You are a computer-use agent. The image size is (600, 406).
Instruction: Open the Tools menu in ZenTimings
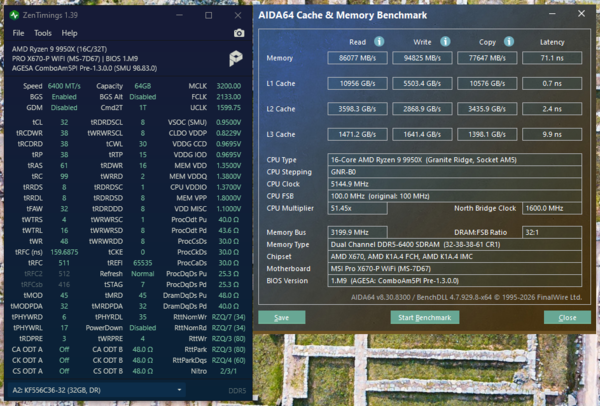43,33
